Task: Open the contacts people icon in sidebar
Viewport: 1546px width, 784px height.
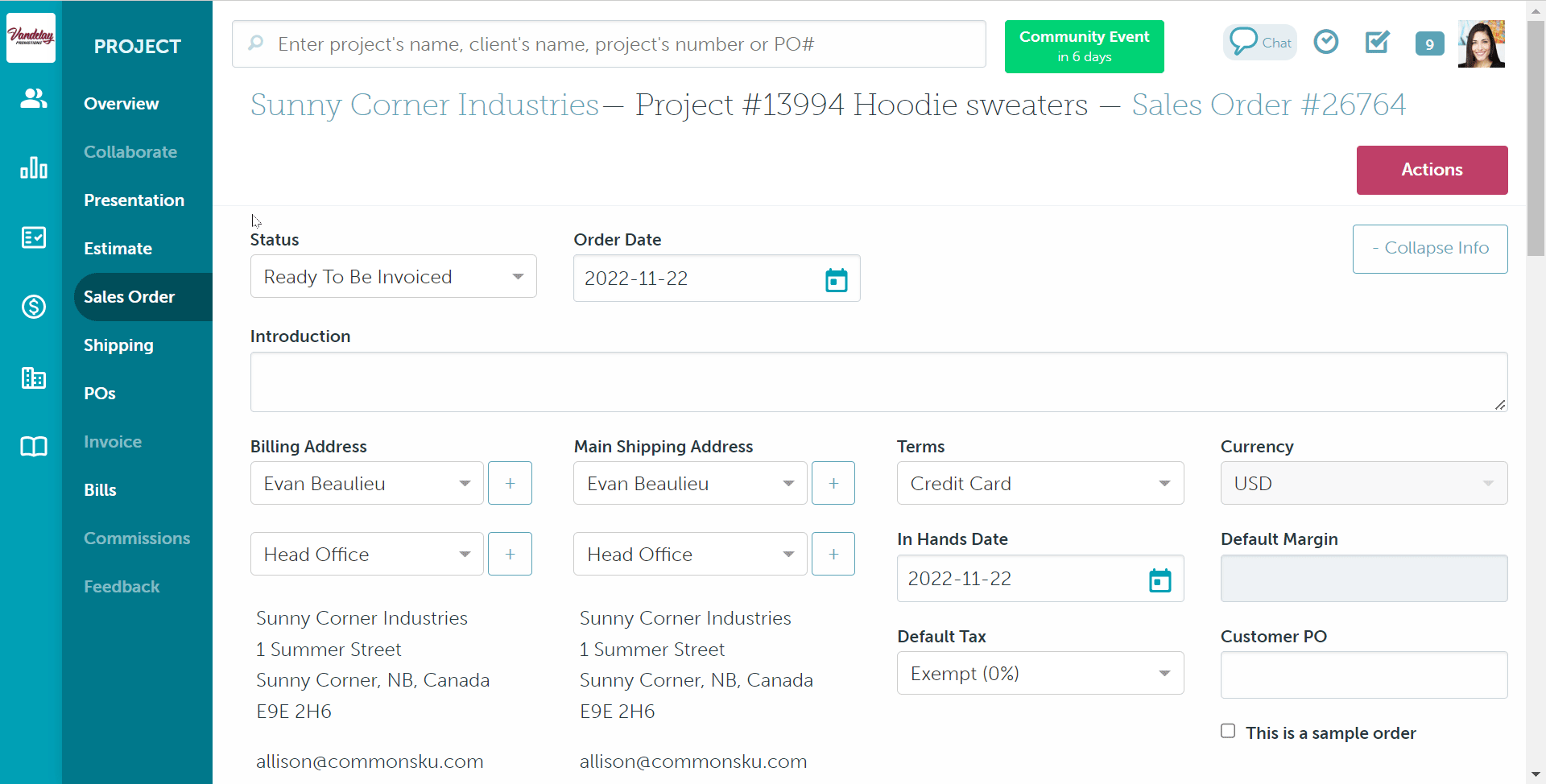Action: coord(33,98)
